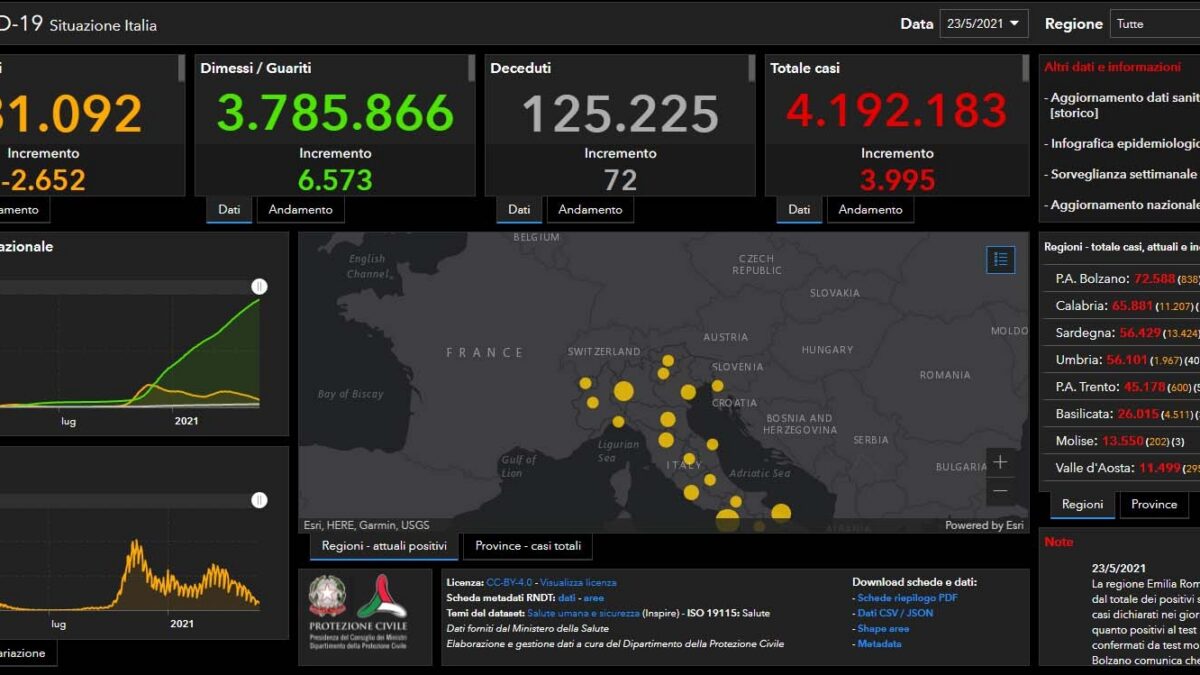Select Dati tab under Dimessi / Guariti
The height and width of the screenshot is (675, 1200).
tap(229, 209)
